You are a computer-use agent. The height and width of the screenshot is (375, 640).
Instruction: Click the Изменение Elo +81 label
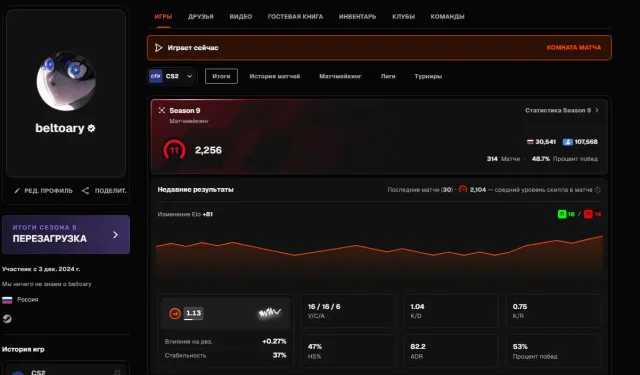tap(185, 214)
